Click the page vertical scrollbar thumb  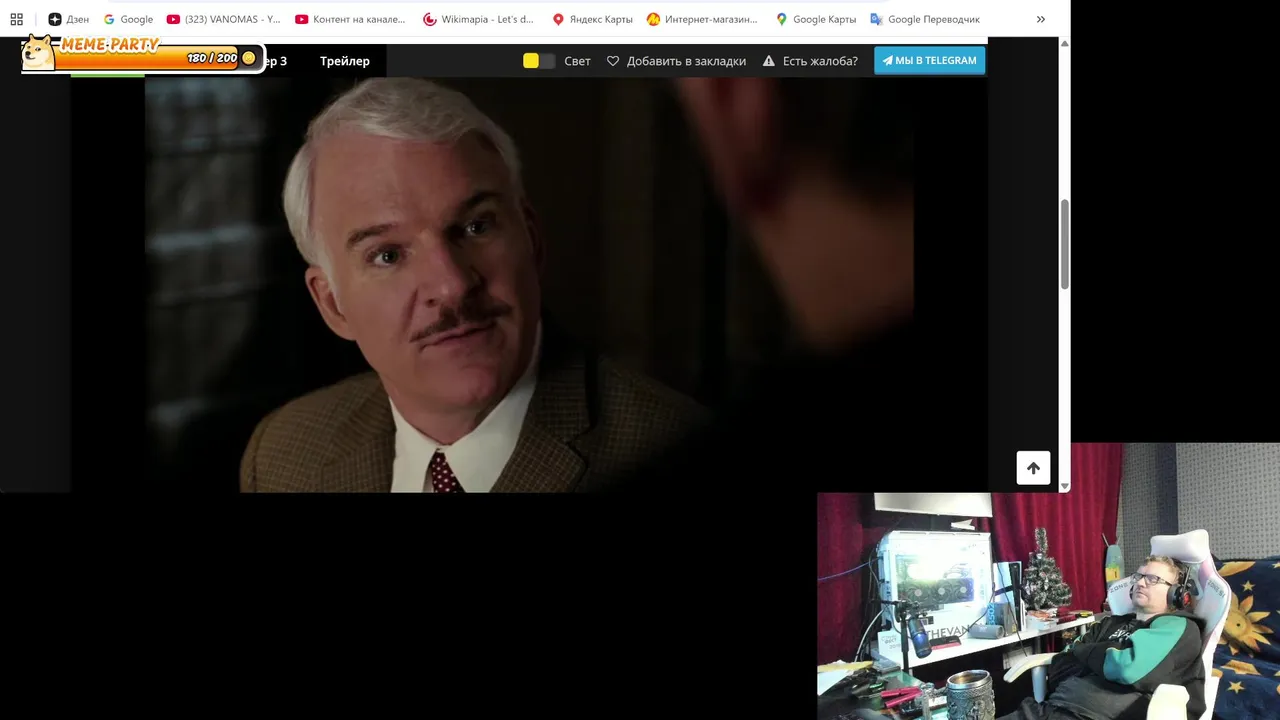coord(1064,245)
